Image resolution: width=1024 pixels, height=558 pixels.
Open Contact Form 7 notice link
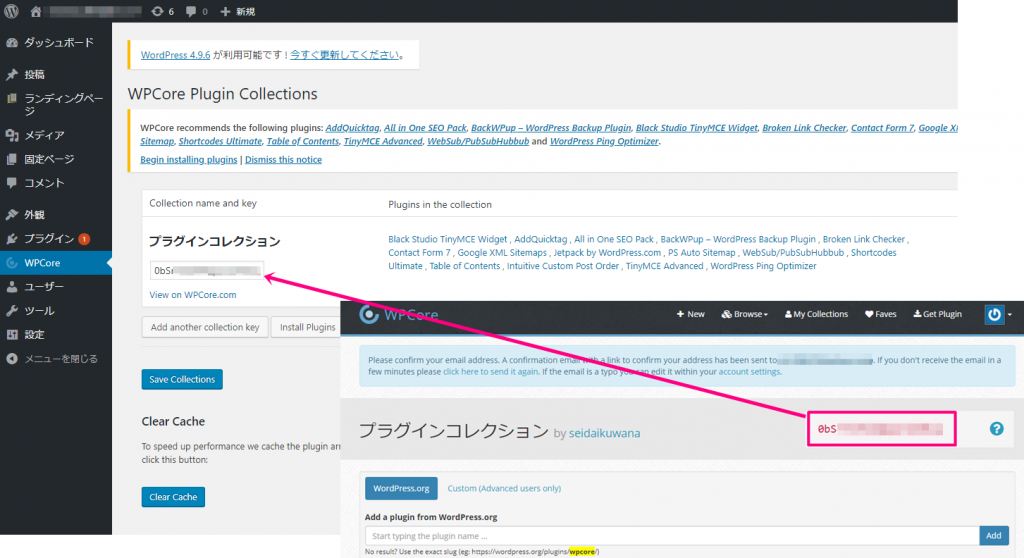coord(882,128)
